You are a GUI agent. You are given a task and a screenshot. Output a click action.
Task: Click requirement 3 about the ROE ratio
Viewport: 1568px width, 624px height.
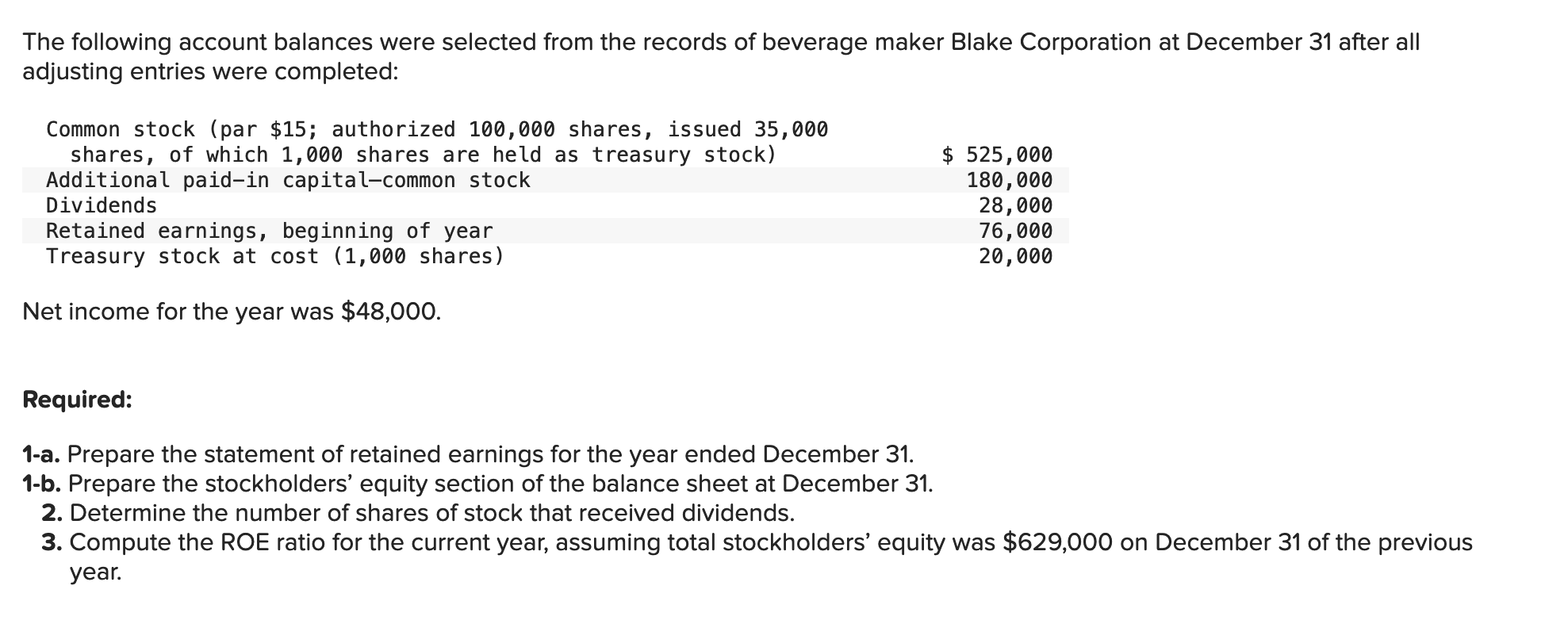click(x=757, y=557)
